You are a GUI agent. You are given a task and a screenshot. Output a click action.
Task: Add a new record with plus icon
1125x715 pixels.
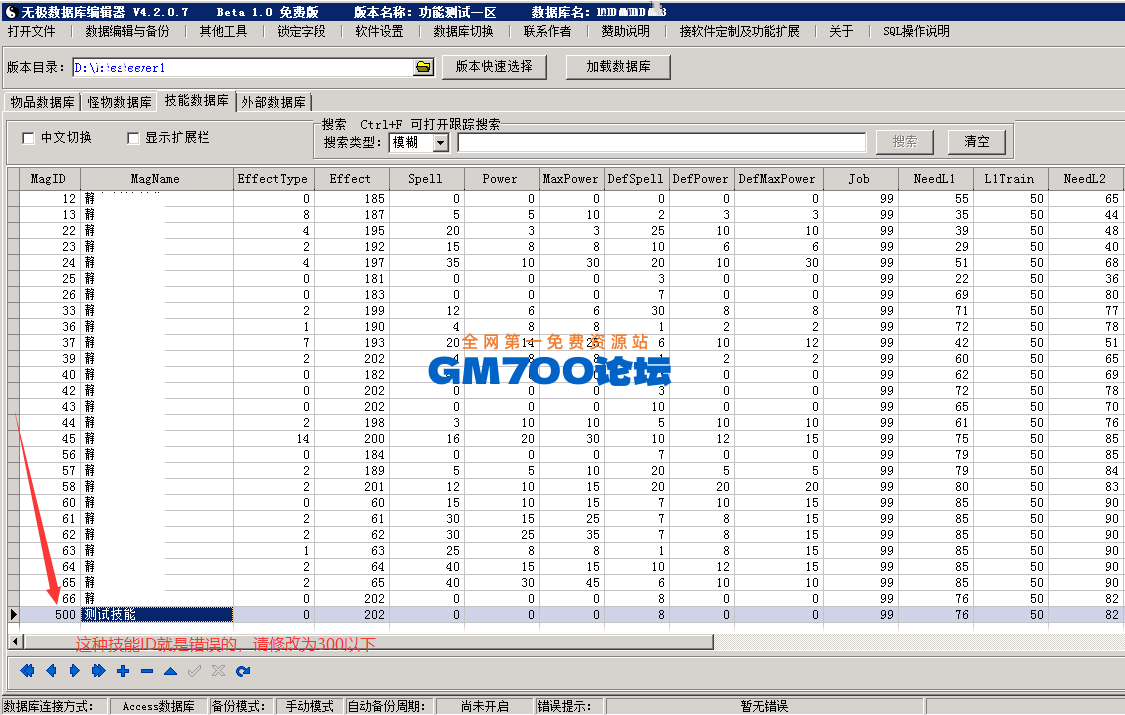pos(123,671)
